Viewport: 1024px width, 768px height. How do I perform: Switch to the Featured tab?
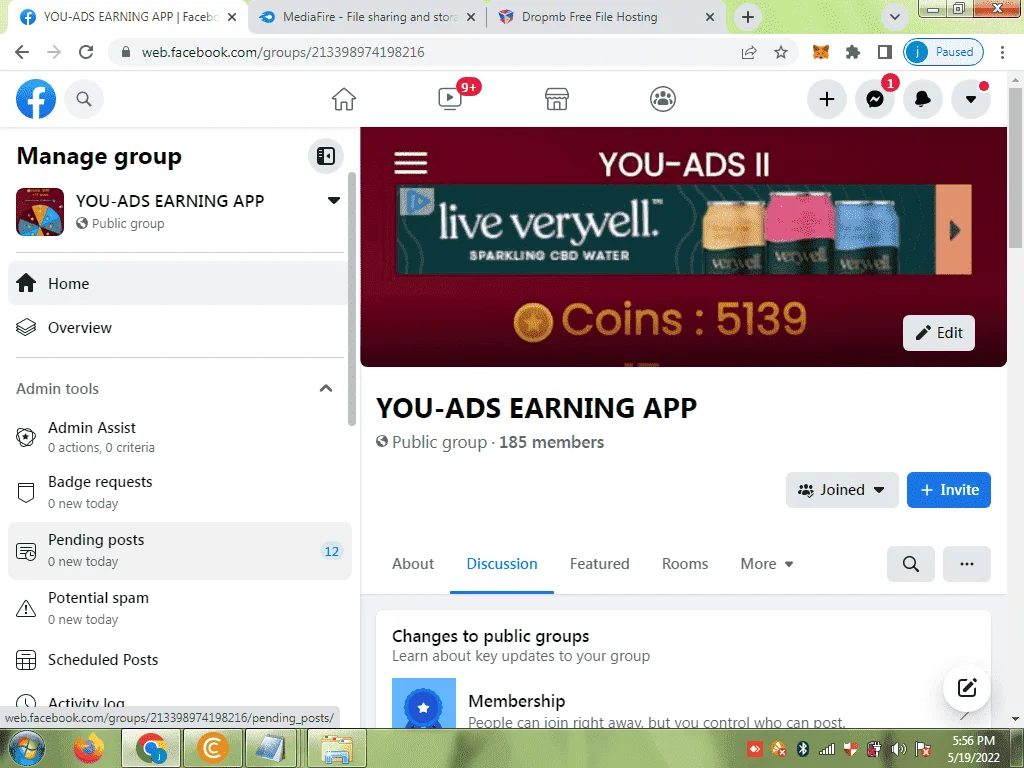(x=600, y=564)
